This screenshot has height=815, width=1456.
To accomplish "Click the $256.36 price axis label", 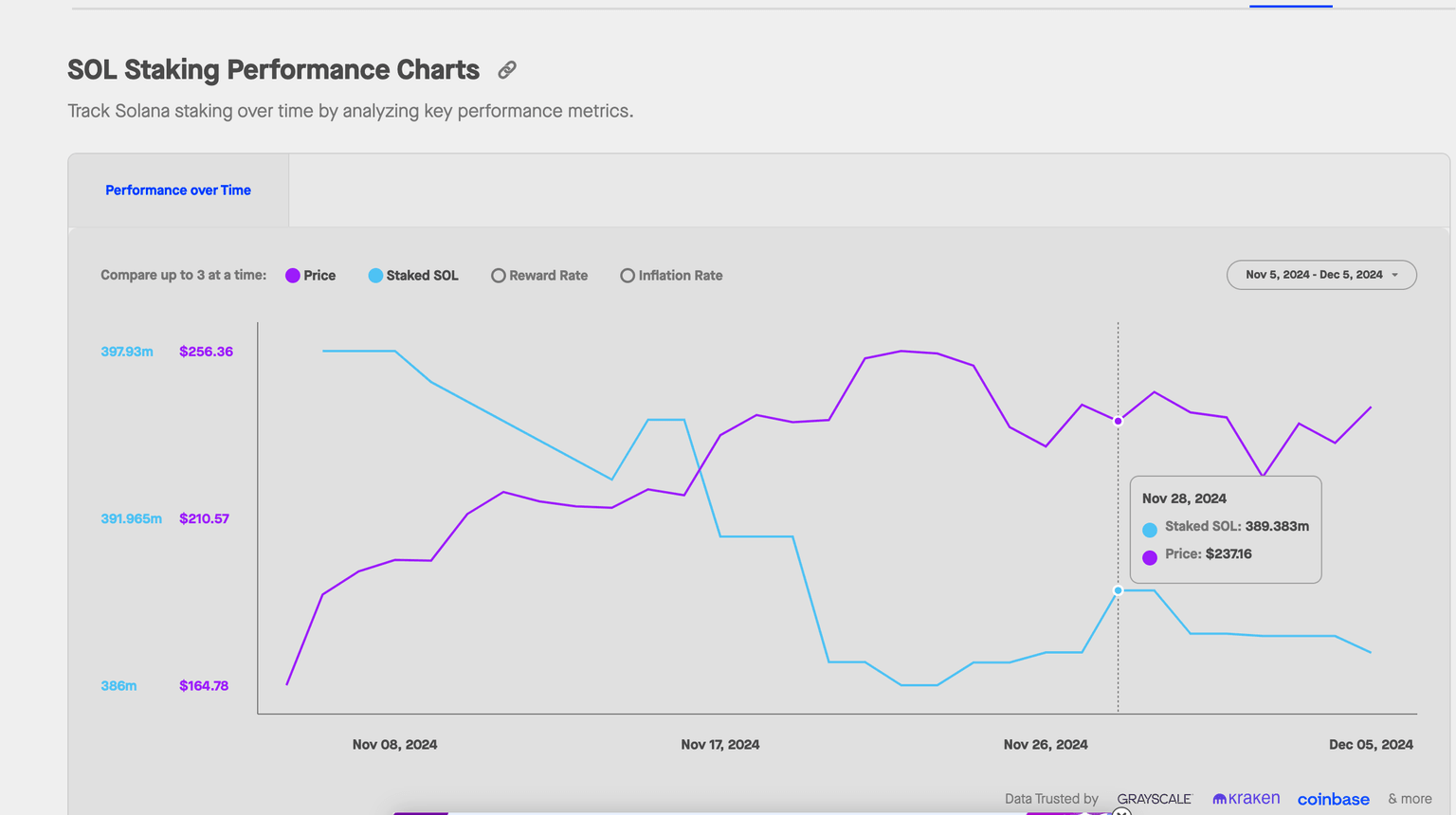I will pos(206,352).
